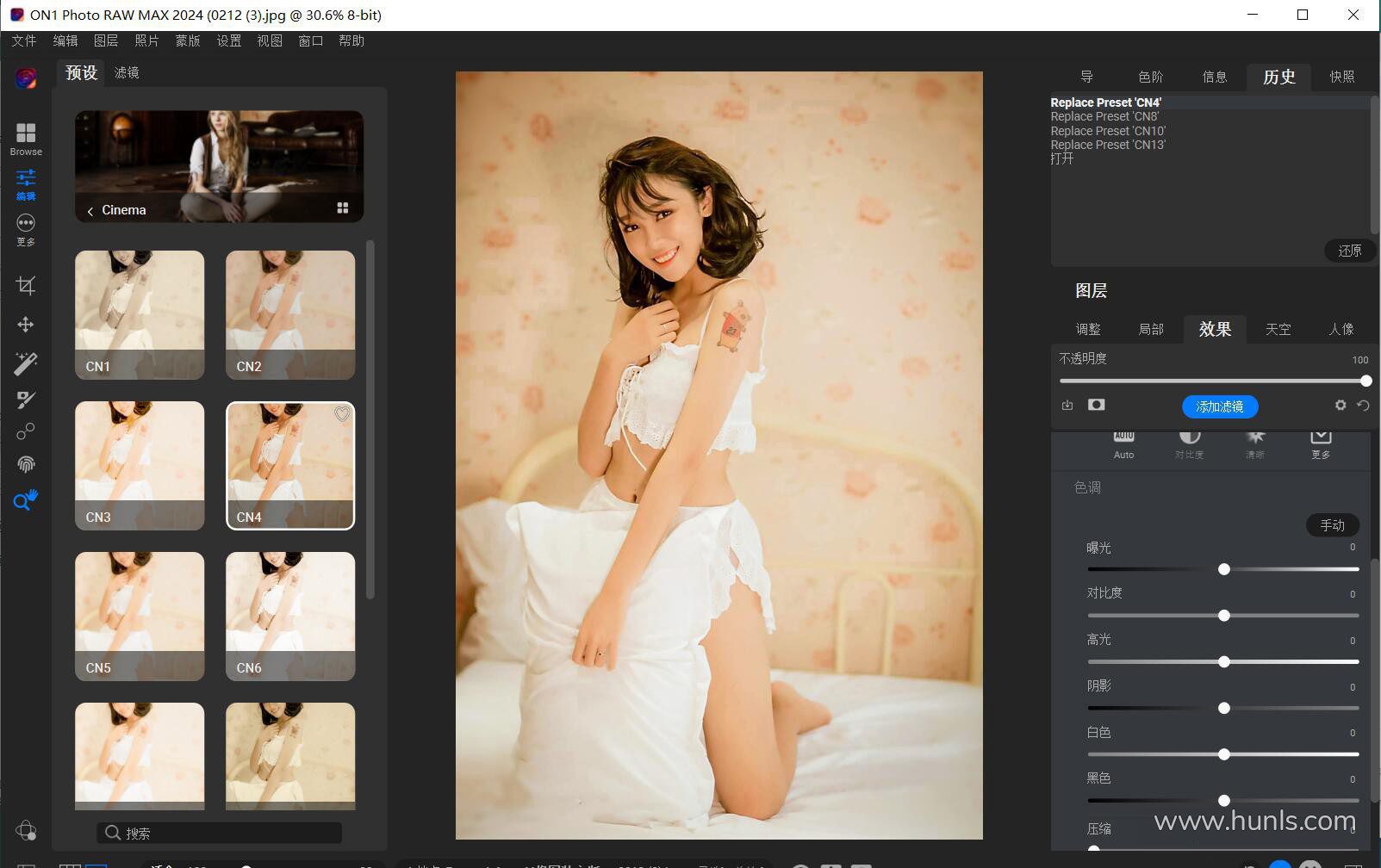Apply the CN6 preset thumbnail

pos(290,617)
